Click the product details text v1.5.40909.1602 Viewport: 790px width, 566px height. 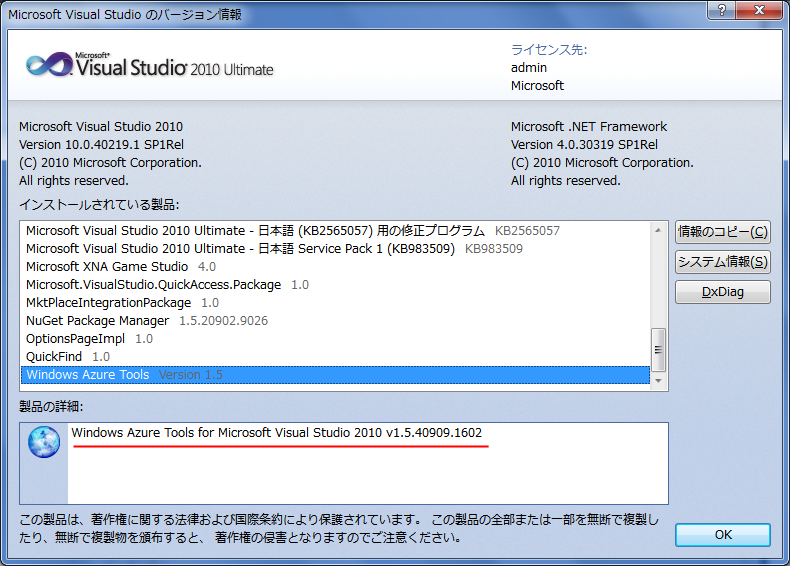tap(277, 433)
